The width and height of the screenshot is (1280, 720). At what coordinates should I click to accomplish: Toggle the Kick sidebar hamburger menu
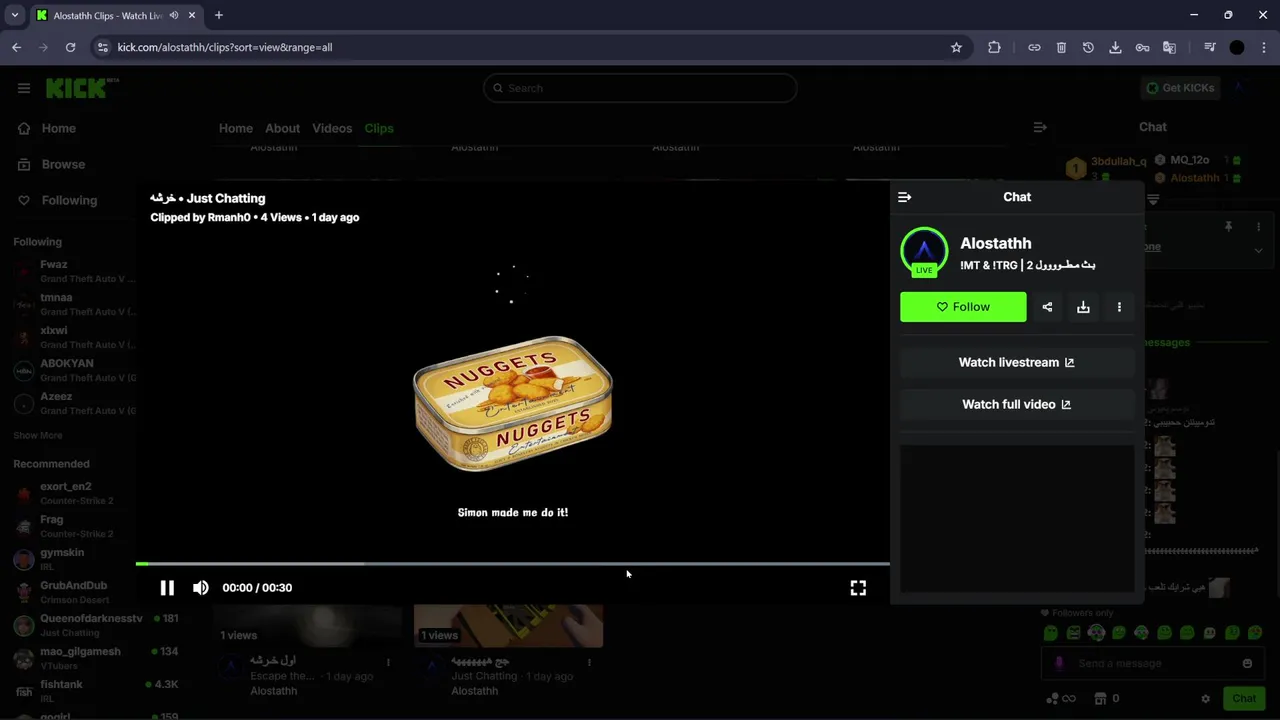(24, 88)
